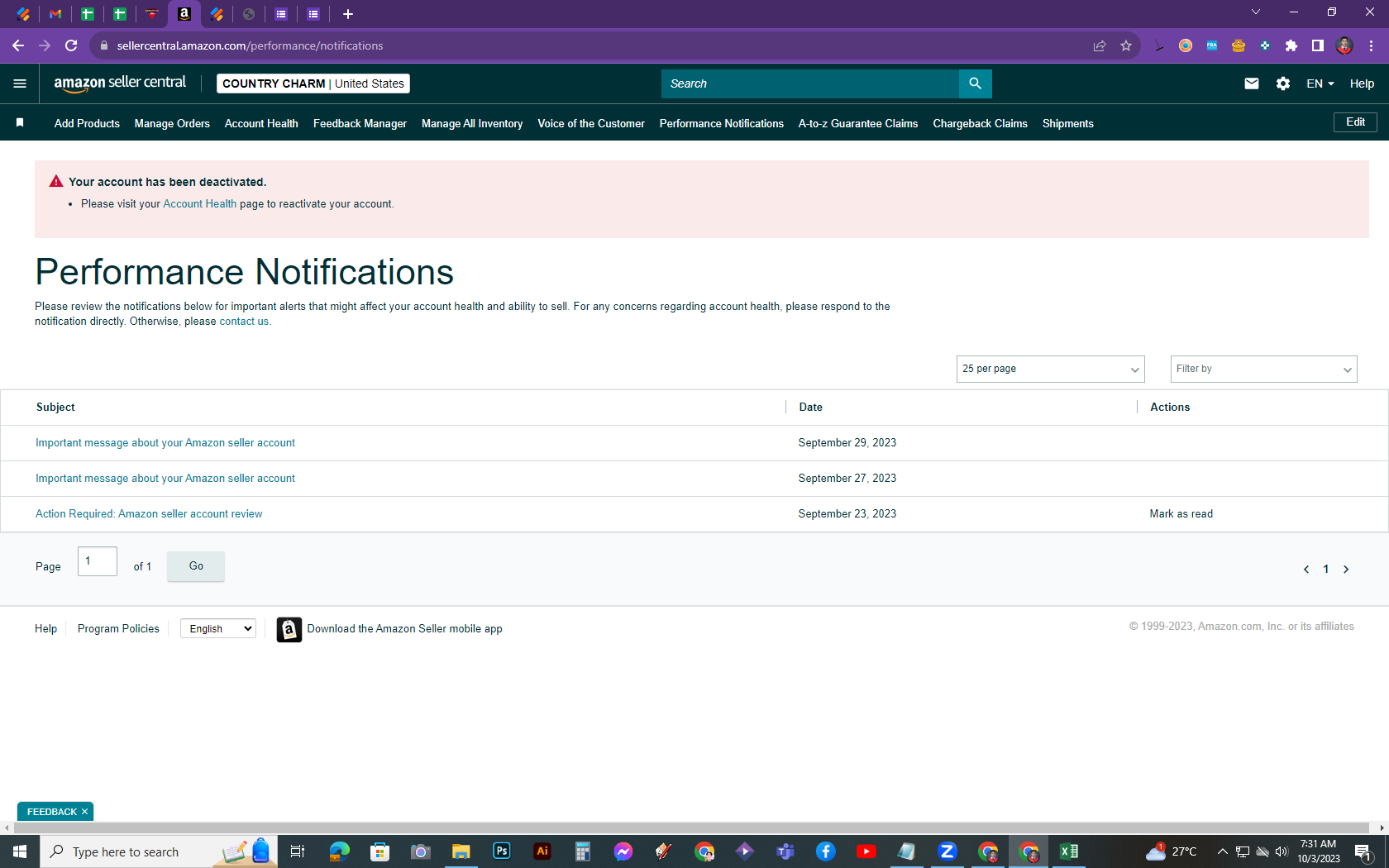Open the hamburger navigation menu
Image resolution: width=1389 pixels, height=868 pixels.
pos(20,83)
